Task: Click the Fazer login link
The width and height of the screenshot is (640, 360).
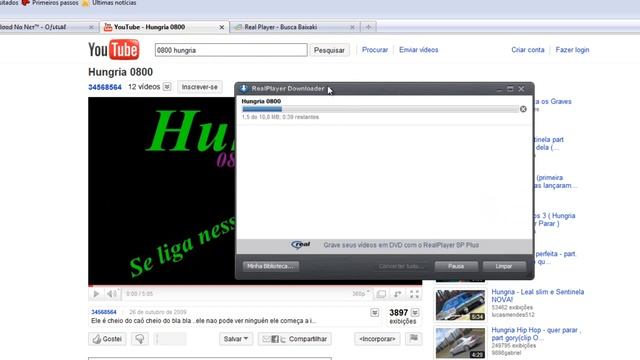Action: (x=572, y=50)
